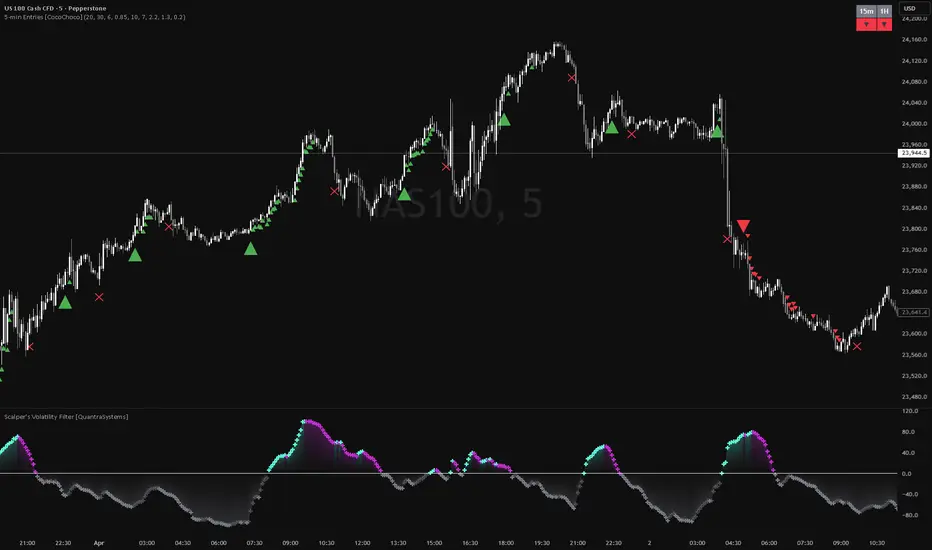Click the 24,040.0 price axis label

[914, 103]
